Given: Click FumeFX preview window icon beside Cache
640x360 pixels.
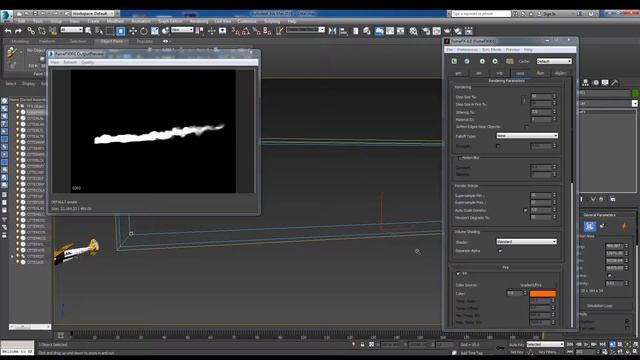Looking at the screenshot, I should click(509, 61).
